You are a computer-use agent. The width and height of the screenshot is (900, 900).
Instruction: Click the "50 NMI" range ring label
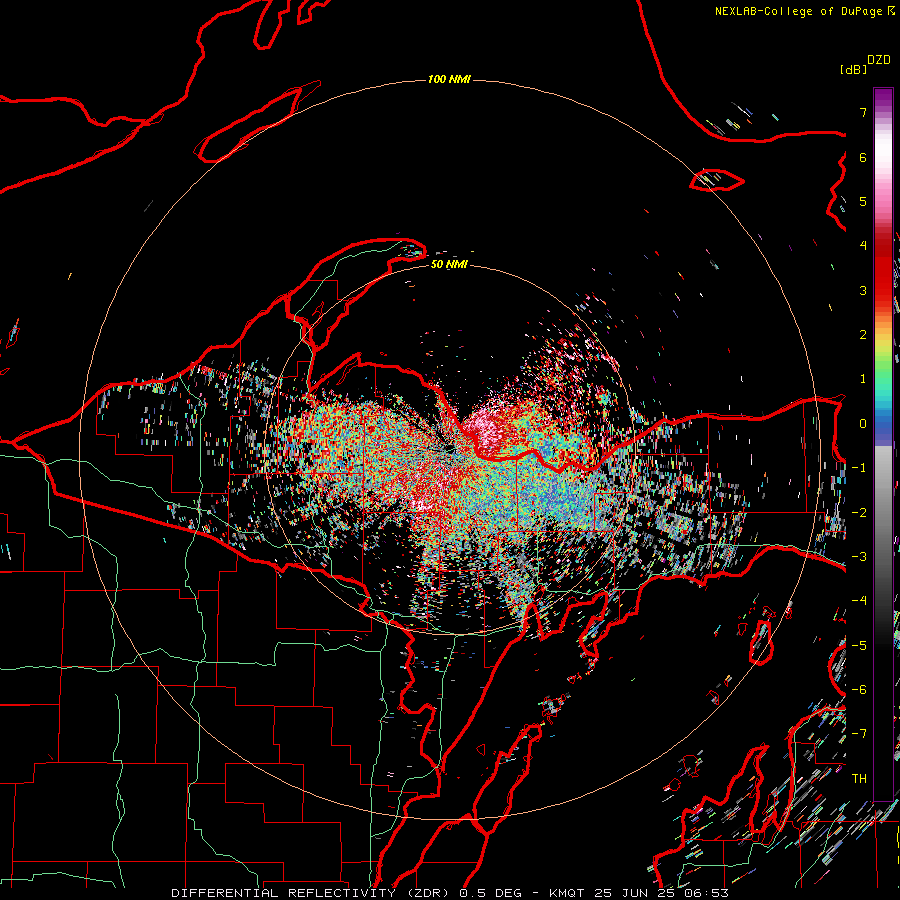pos(449,264)
